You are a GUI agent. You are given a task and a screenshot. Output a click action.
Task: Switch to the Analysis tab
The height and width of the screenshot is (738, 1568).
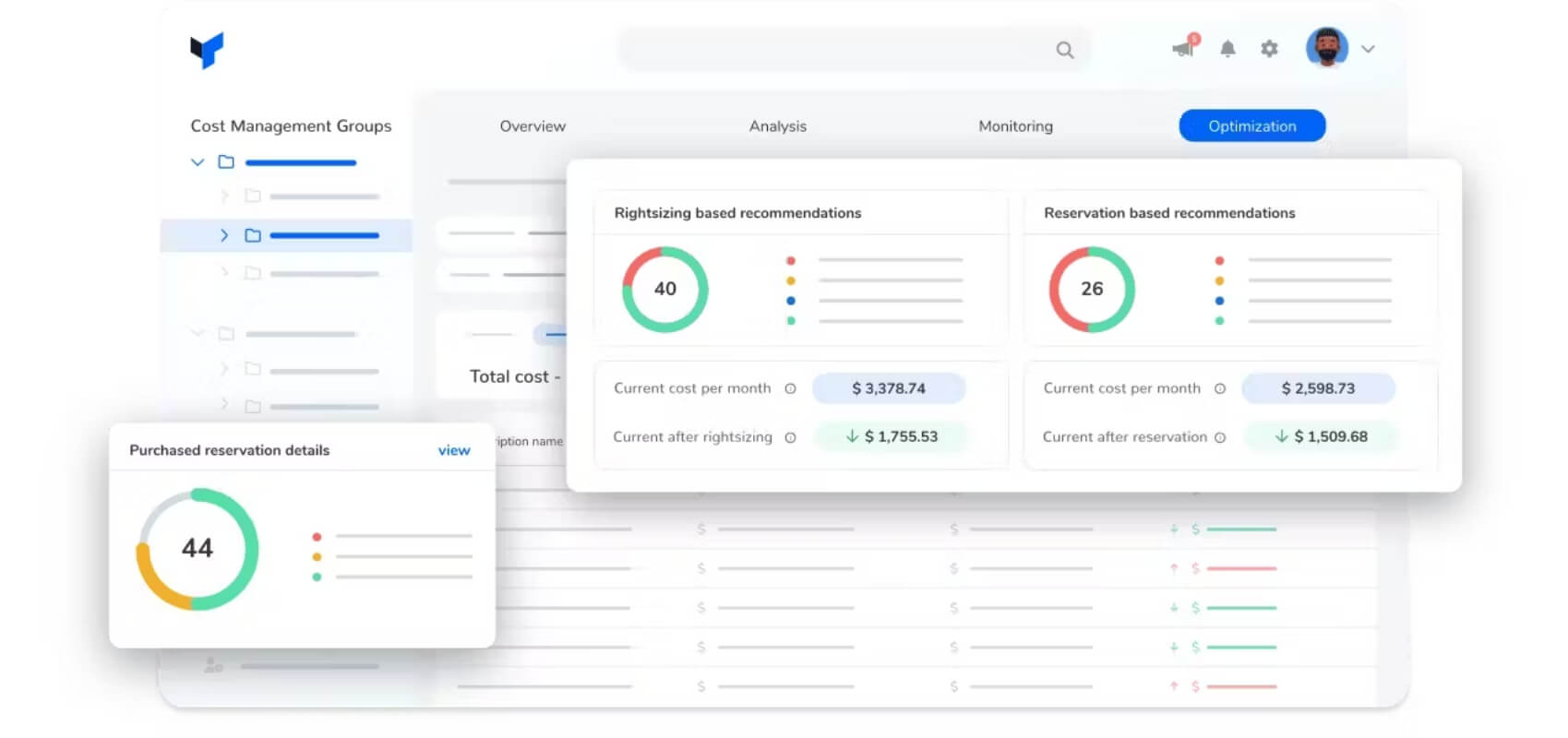coord(778,126)
